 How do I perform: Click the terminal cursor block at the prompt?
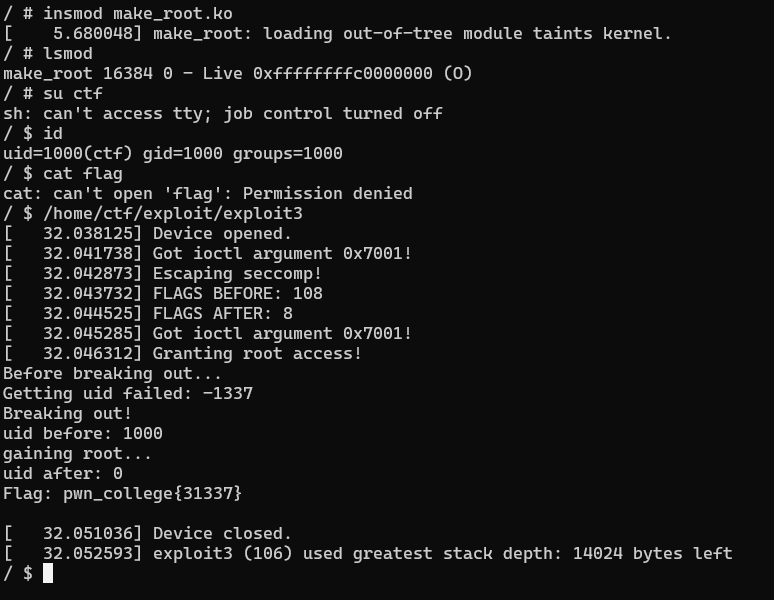(48, 573)
